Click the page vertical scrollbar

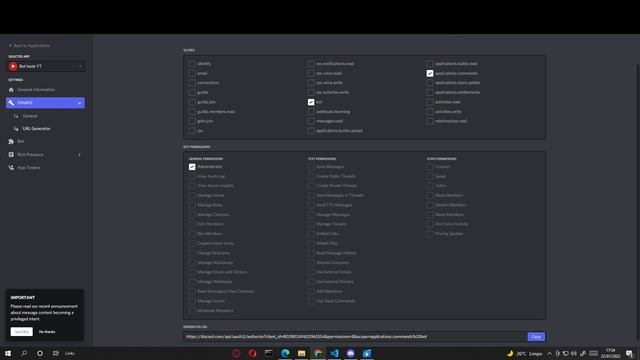638,202
